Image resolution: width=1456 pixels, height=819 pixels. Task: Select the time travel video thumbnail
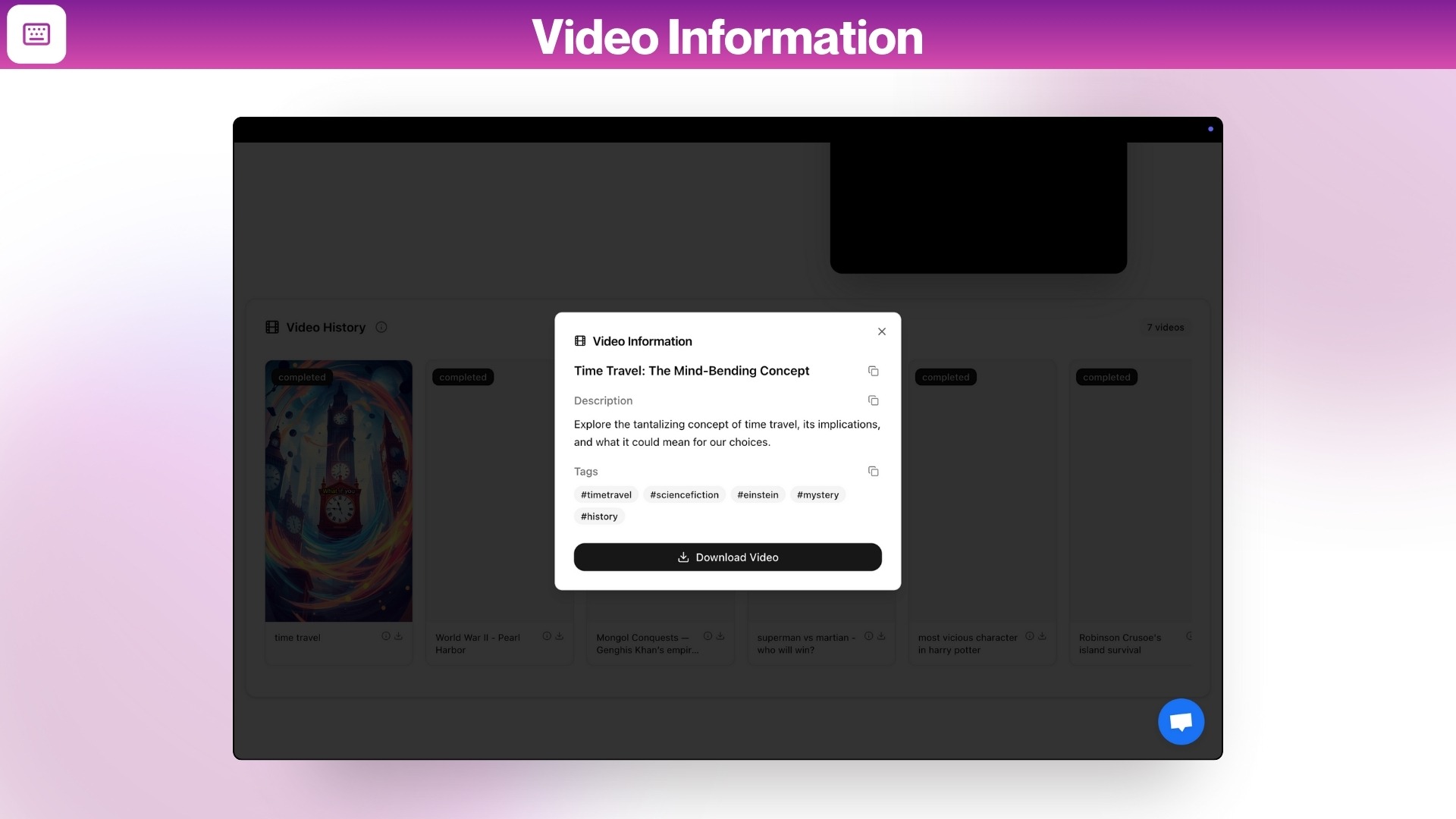[x=338, y=491]
